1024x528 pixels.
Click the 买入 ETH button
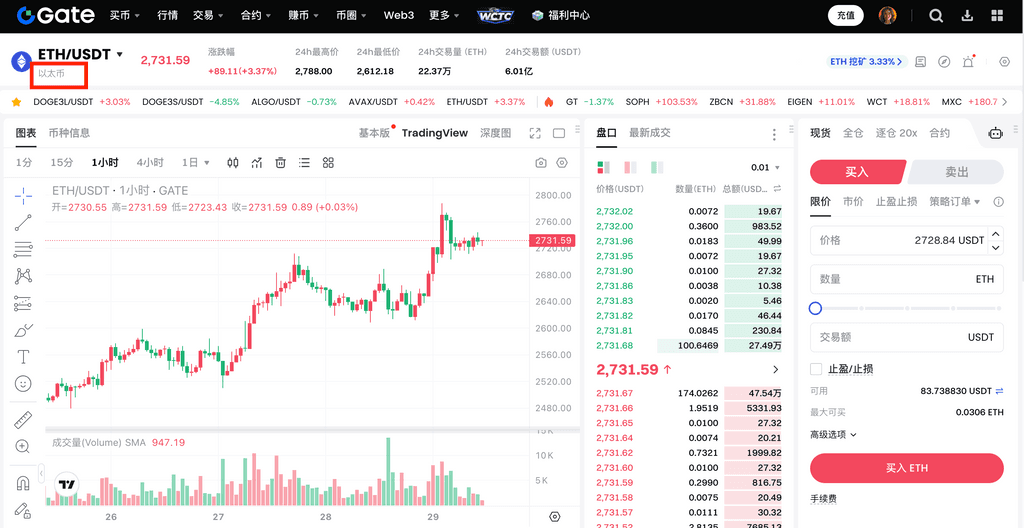906,468
